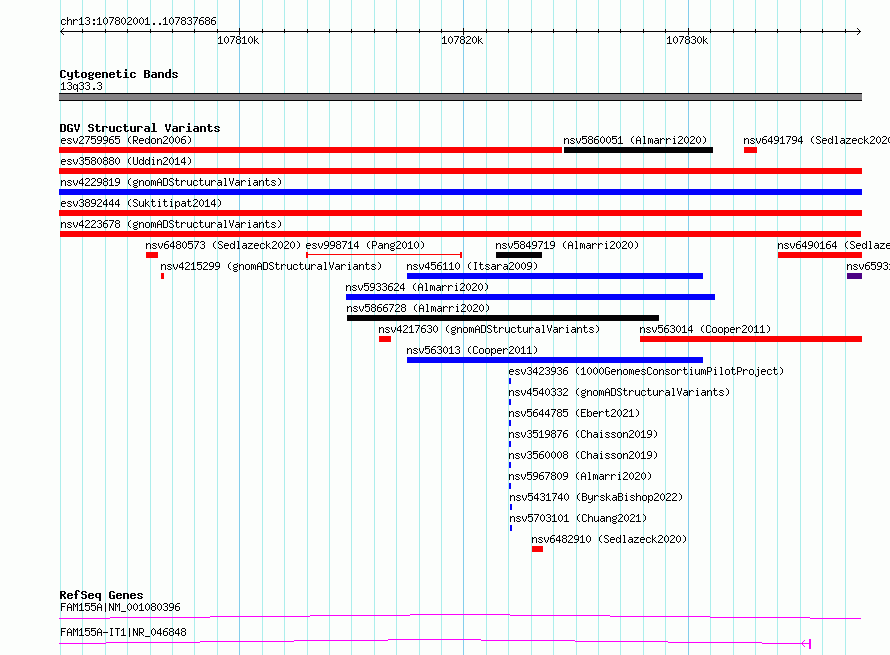Viewport: 890px width, 655px height.
Task: Open nsv5933624 (Almarri2020) label
Action: click(417, 287)
